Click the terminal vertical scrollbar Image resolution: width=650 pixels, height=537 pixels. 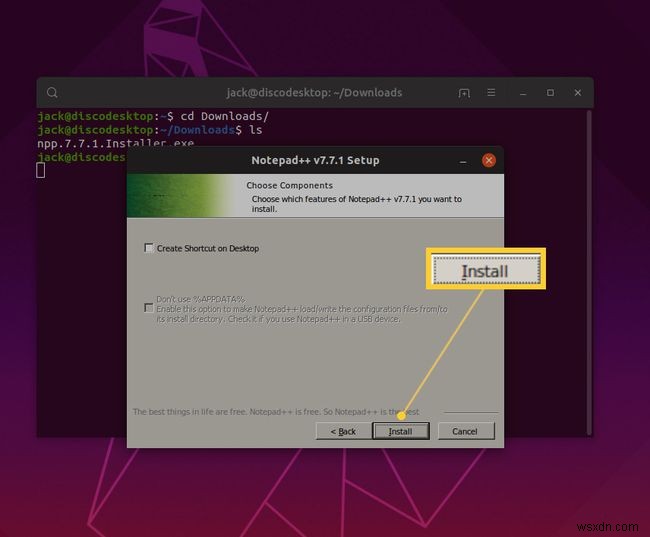tap(589, 272)
